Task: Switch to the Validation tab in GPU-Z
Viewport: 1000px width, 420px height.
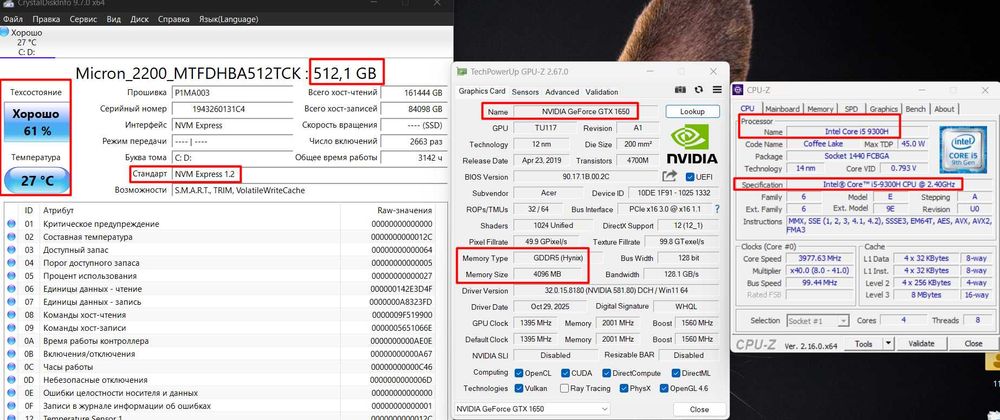Action: pyautogui.click(x=601, y=92)
